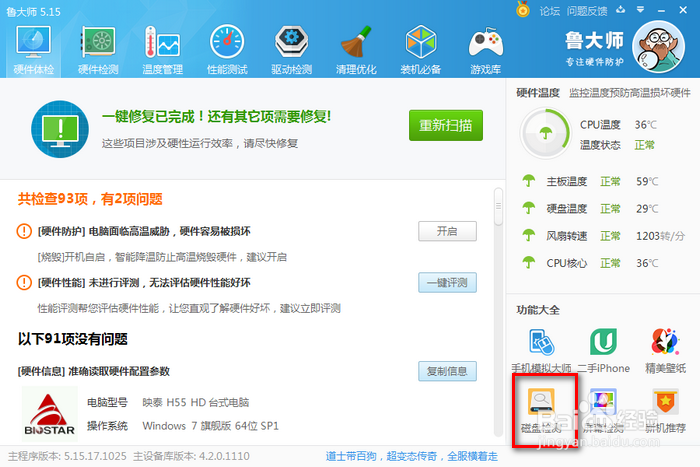Click 主设备库版本 4.2.0.1110 status text

click(x=192, y=456)
